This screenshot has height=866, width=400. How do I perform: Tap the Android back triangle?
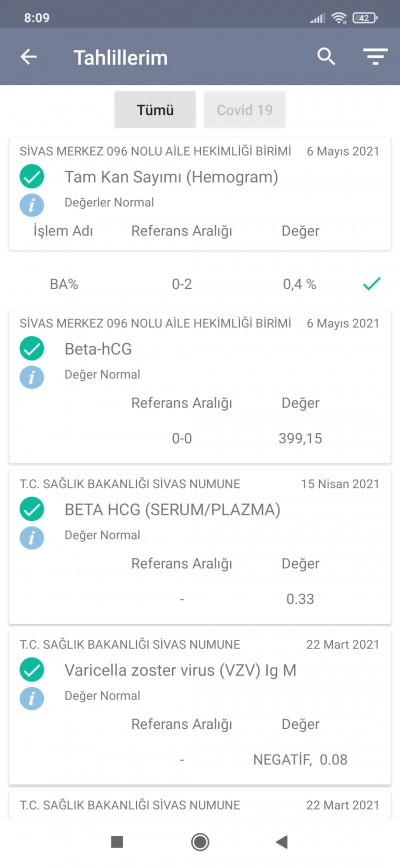[282, 842]
